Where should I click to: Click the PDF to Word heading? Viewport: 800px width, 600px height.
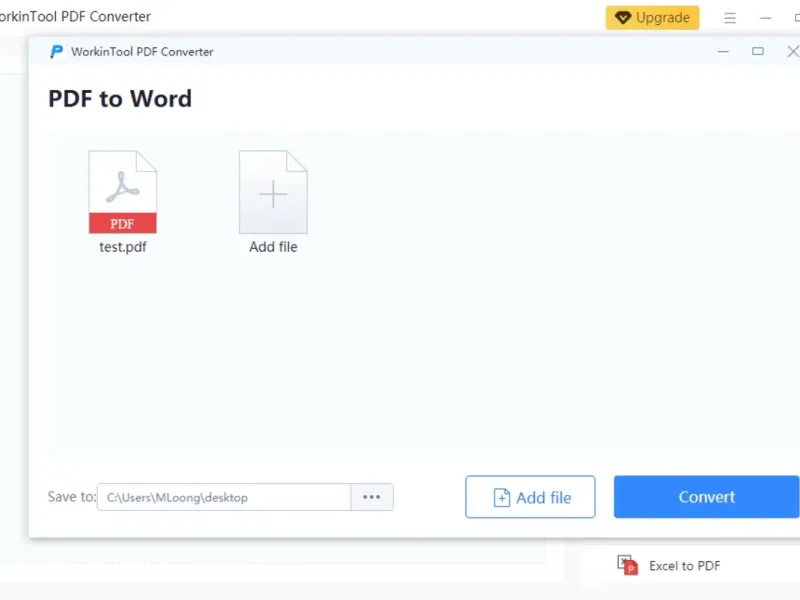[x=120, y=98]
